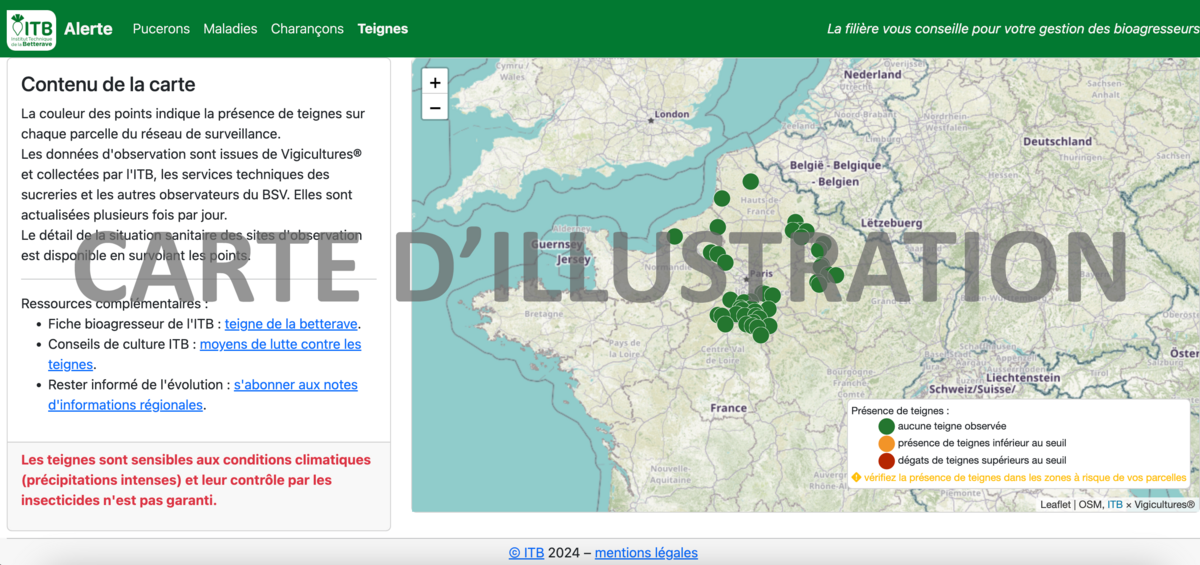Image resolution: width=1200 pixels, height=565 pixels.
Task: Open the mentions légales link
Action: pos(646,552)
